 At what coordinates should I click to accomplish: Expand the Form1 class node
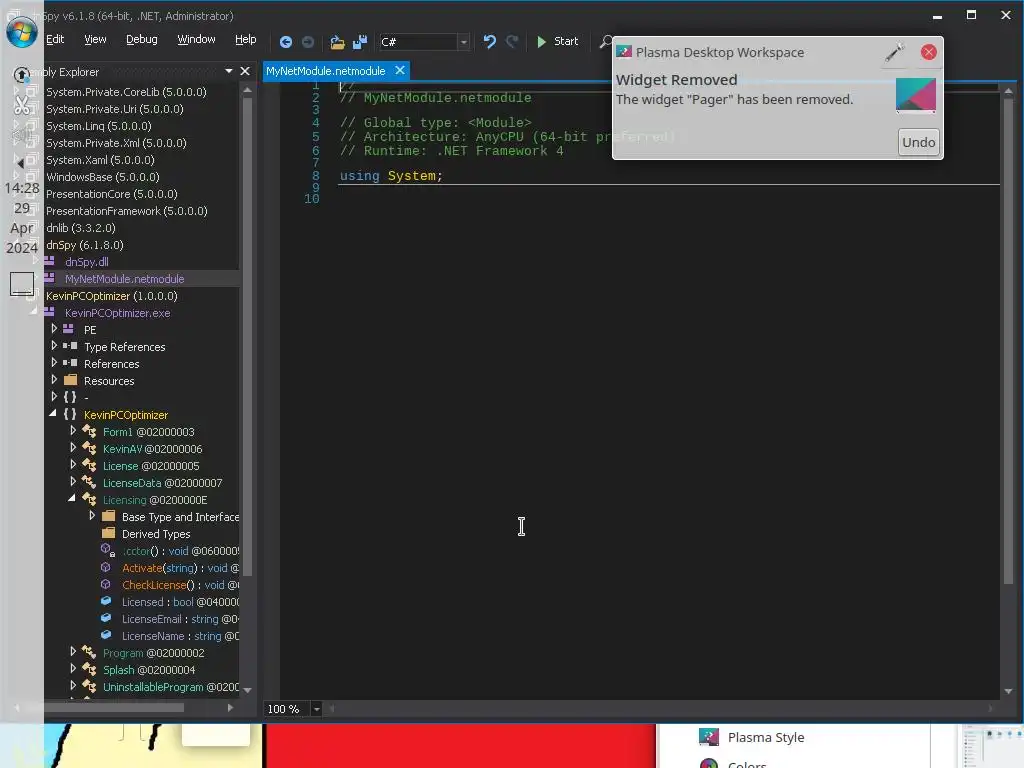click(x=73, y=430)
